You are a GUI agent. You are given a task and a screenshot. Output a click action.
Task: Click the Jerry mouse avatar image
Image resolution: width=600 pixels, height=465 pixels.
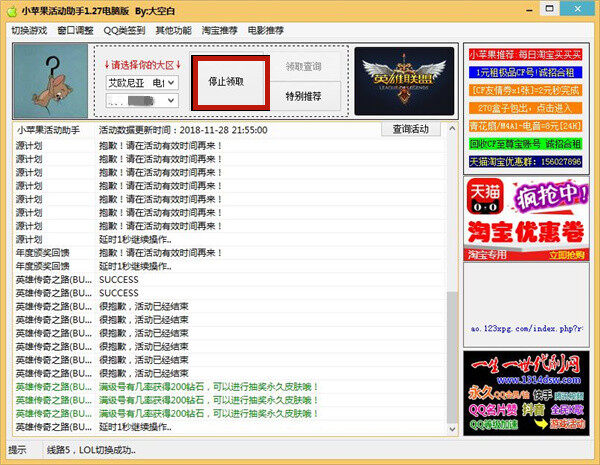pyautogui.click(x=51, y=81)
